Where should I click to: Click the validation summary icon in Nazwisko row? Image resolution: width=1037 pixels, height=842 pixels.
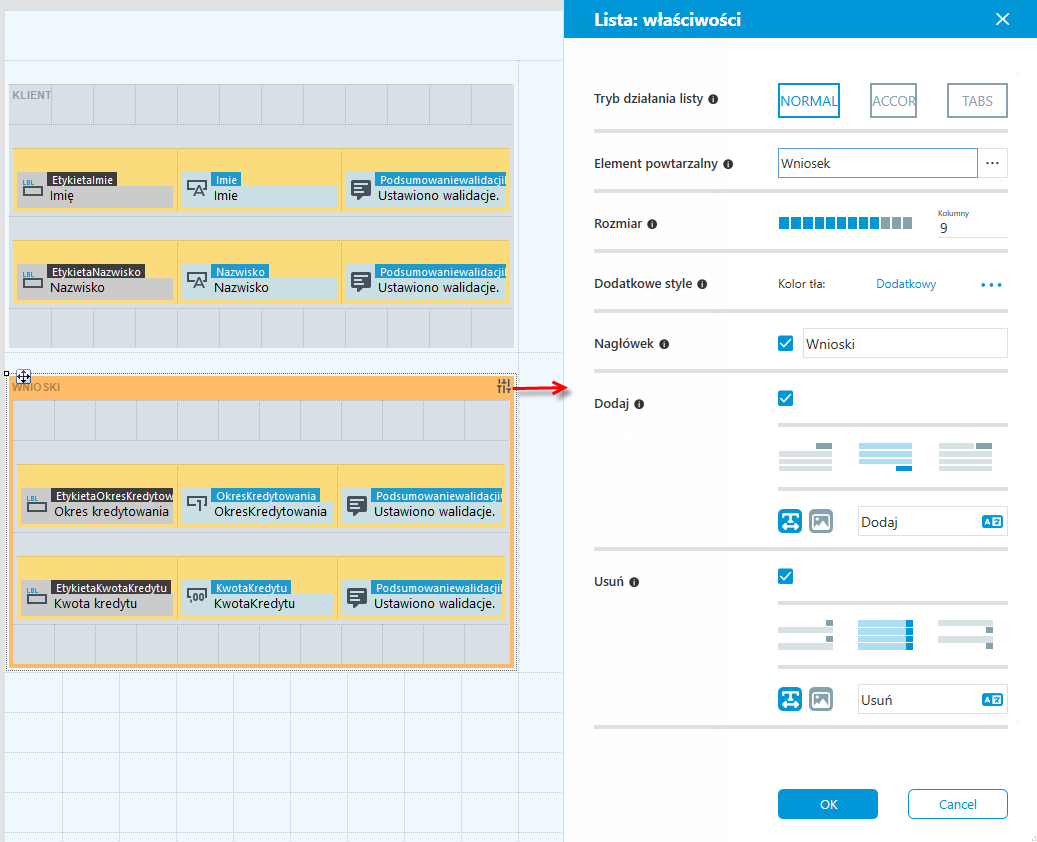click(360, 281)
